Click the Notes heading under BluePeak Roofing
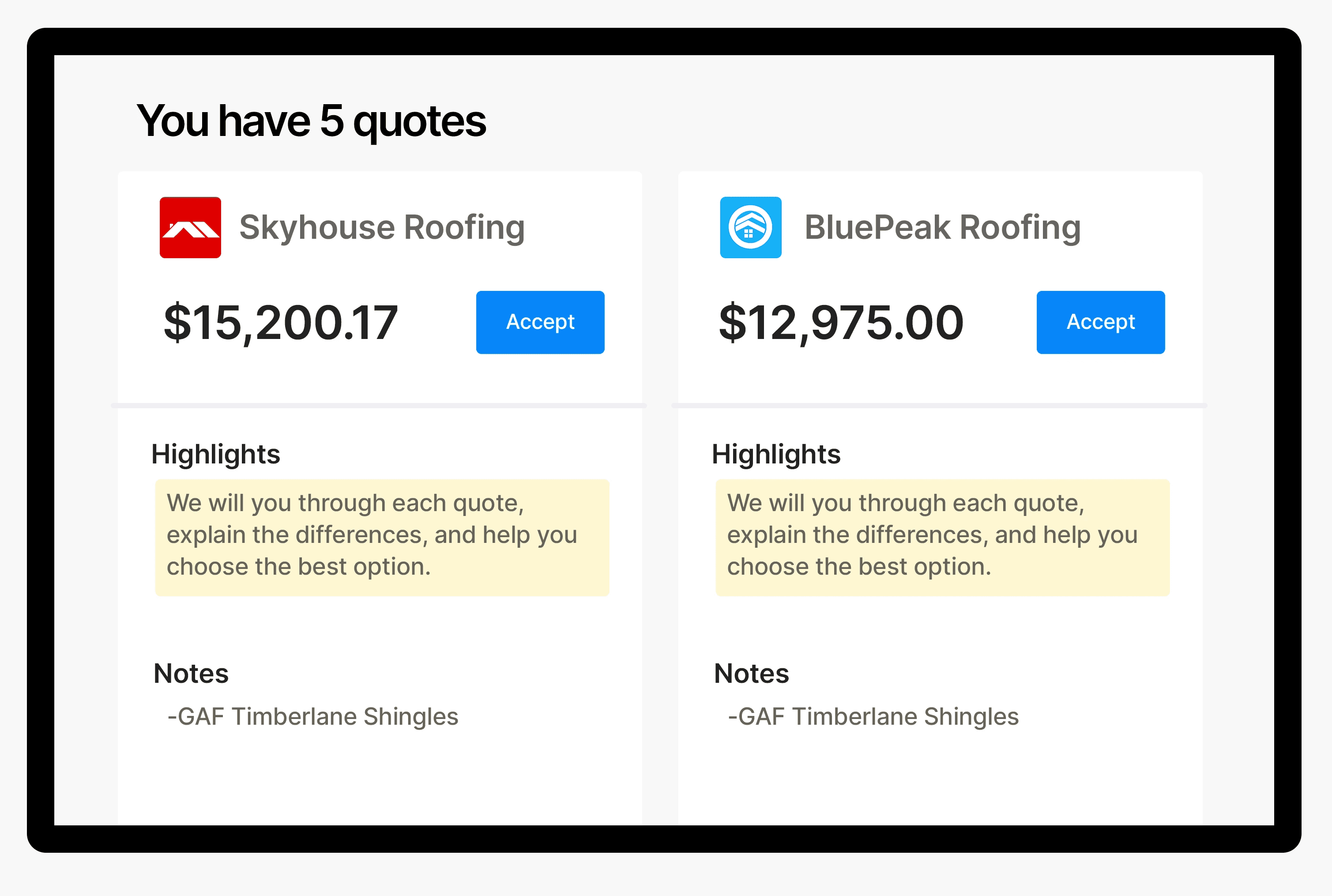Viewport: 1332px width, 896px height. click(752, 674)
